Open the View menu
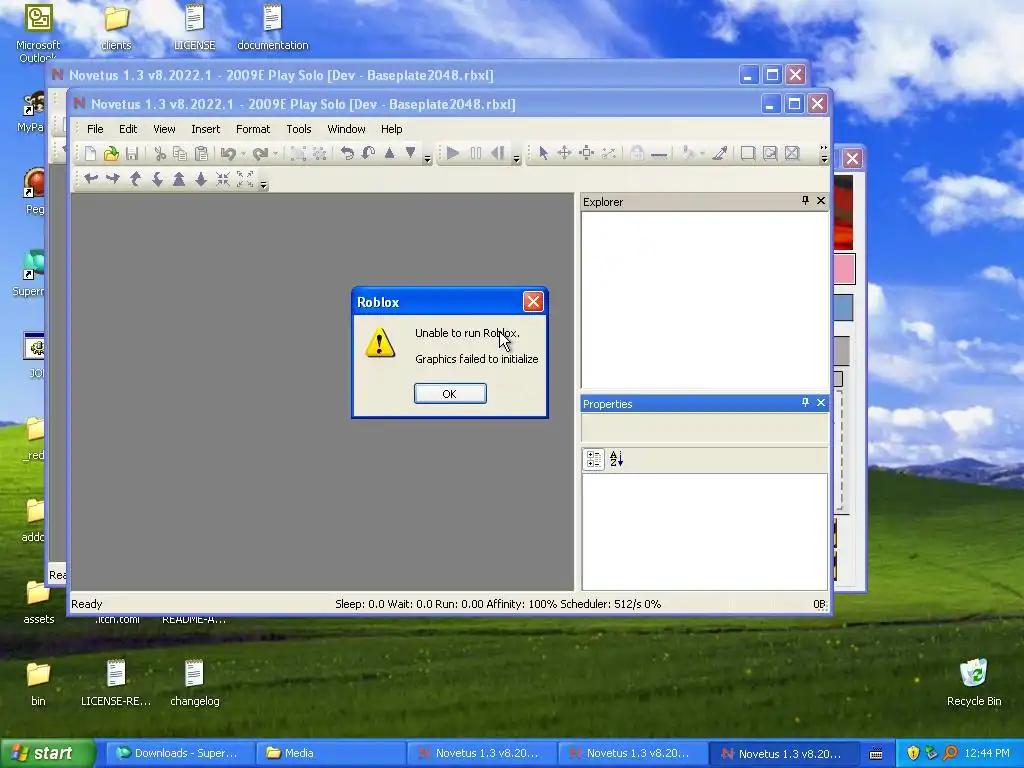 pos(165,129)
